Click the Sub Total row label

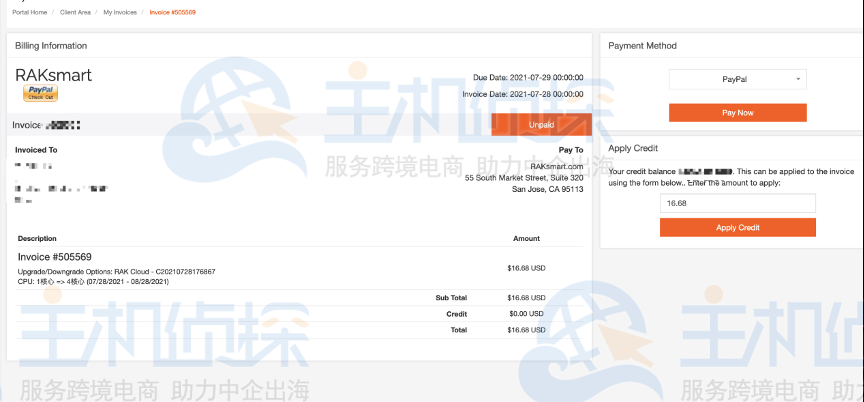coord(451,298)
